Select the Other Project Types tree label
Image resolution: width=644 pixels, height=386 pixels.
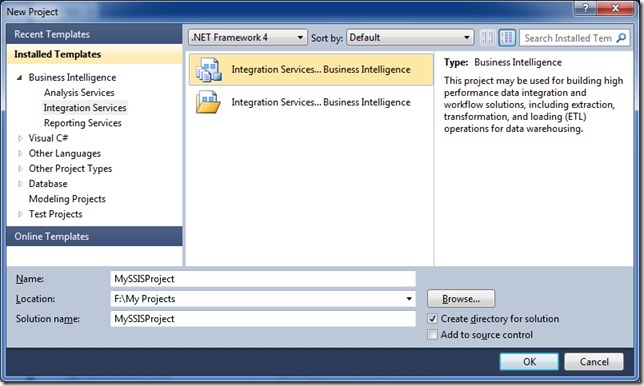(x=70, y=169)
